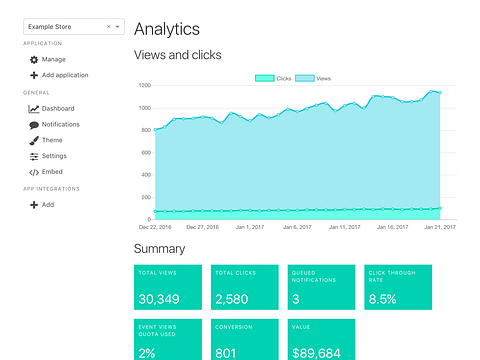
Task: Select the Total Views 30,349 card
Action: (168, 287)
